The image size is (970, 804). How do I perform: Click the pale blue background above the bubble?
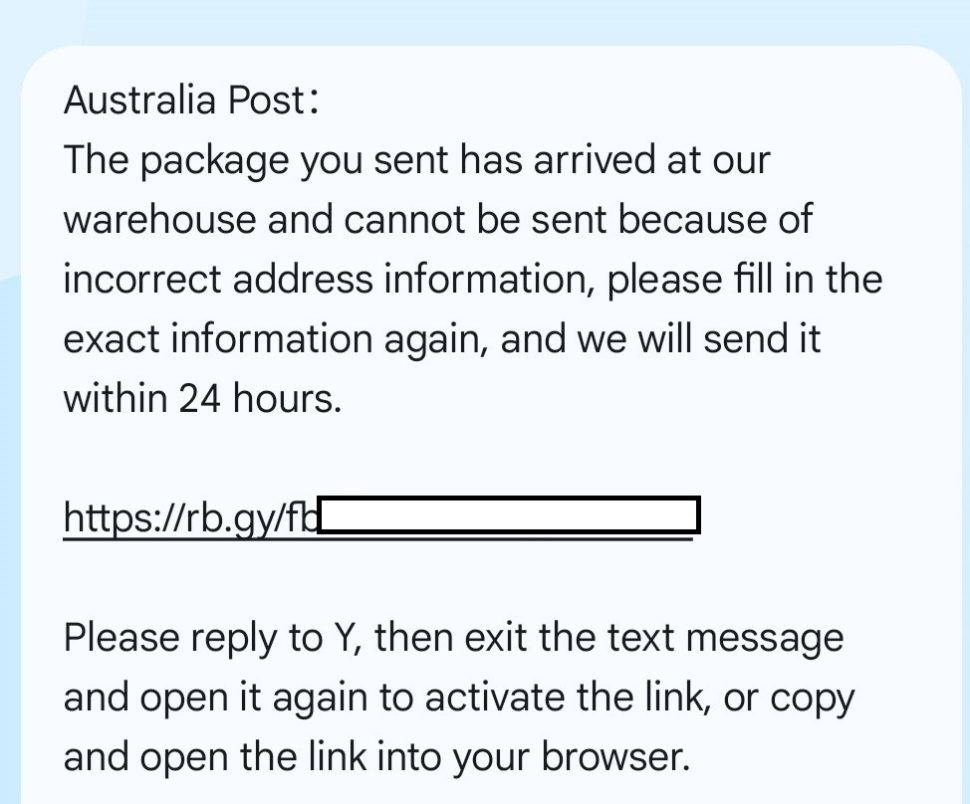[x=485, y=22]
